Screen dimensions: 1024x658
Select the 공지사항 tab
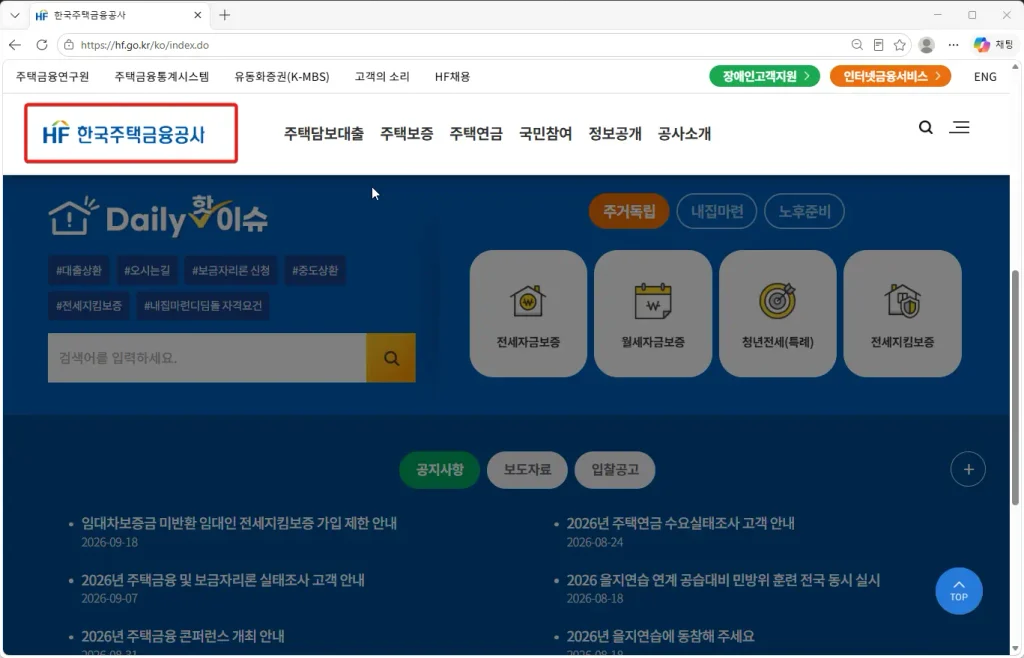pos(440,469)
